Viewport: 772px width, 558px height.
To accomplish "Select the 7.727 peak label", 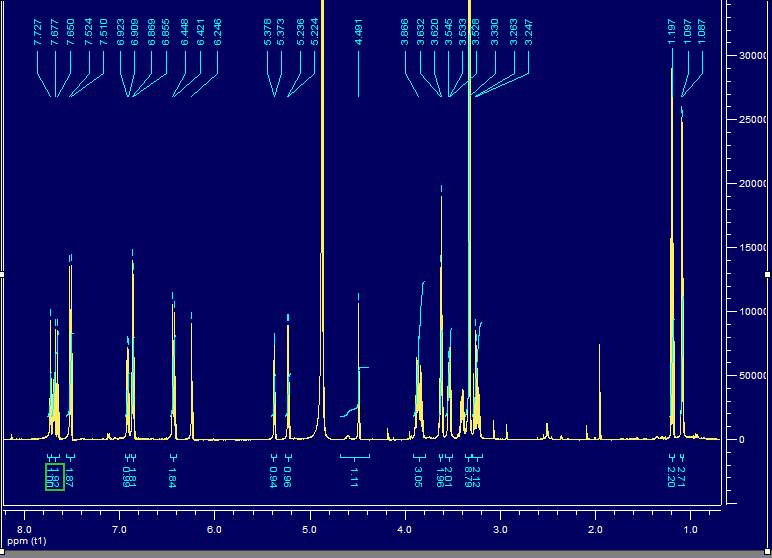I will (x=37, y=33).
